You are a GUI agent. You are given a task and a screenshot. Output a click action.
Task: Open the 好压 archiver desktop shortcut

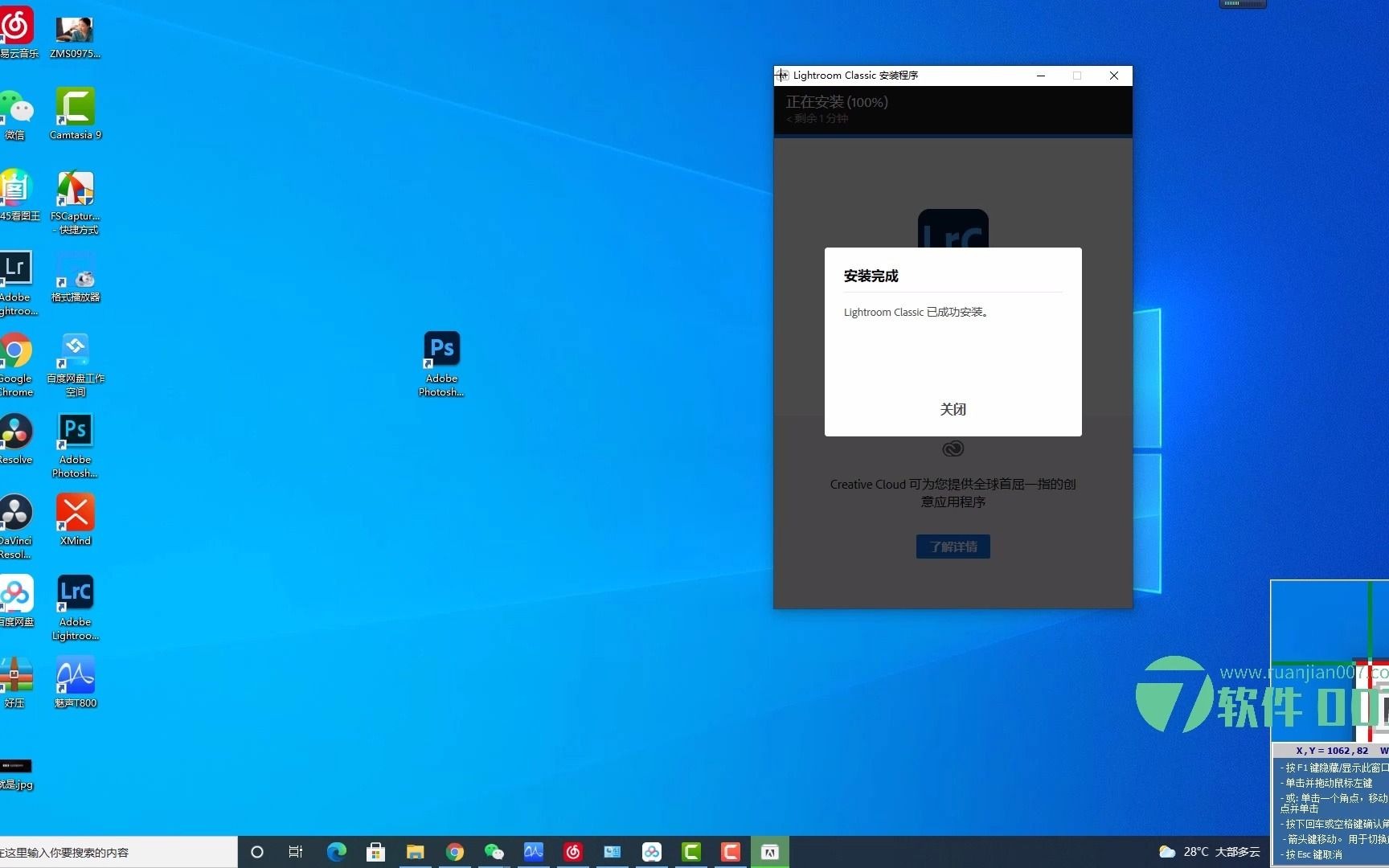pos(16,683)
